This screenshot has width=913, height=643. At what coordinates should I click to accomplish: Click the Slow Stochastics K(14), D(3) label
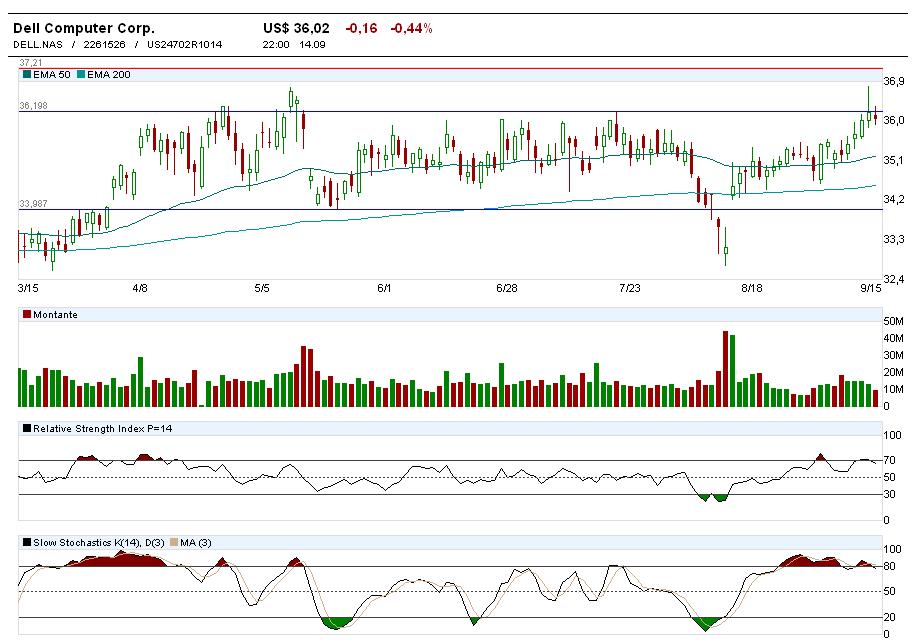point(98,543)
